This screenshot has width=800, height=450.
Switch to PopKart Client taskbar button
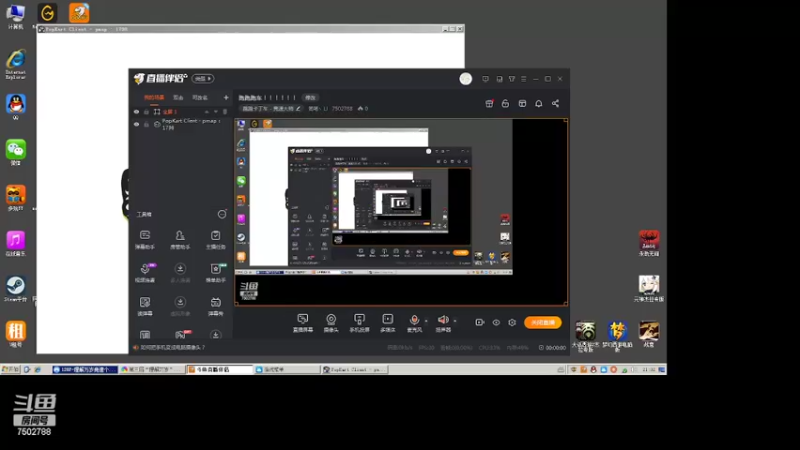[355, 369]
